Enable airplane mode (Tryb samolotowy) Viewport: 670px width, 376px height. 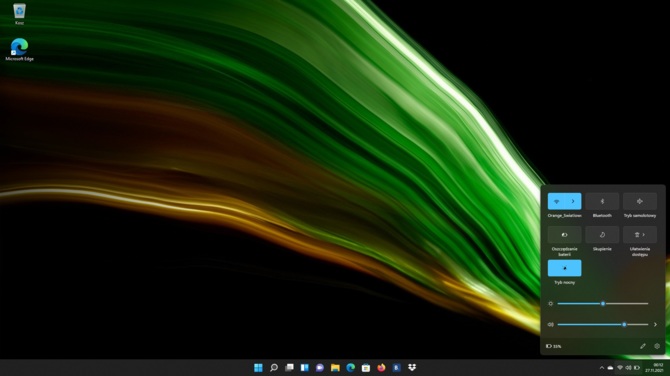640,201
